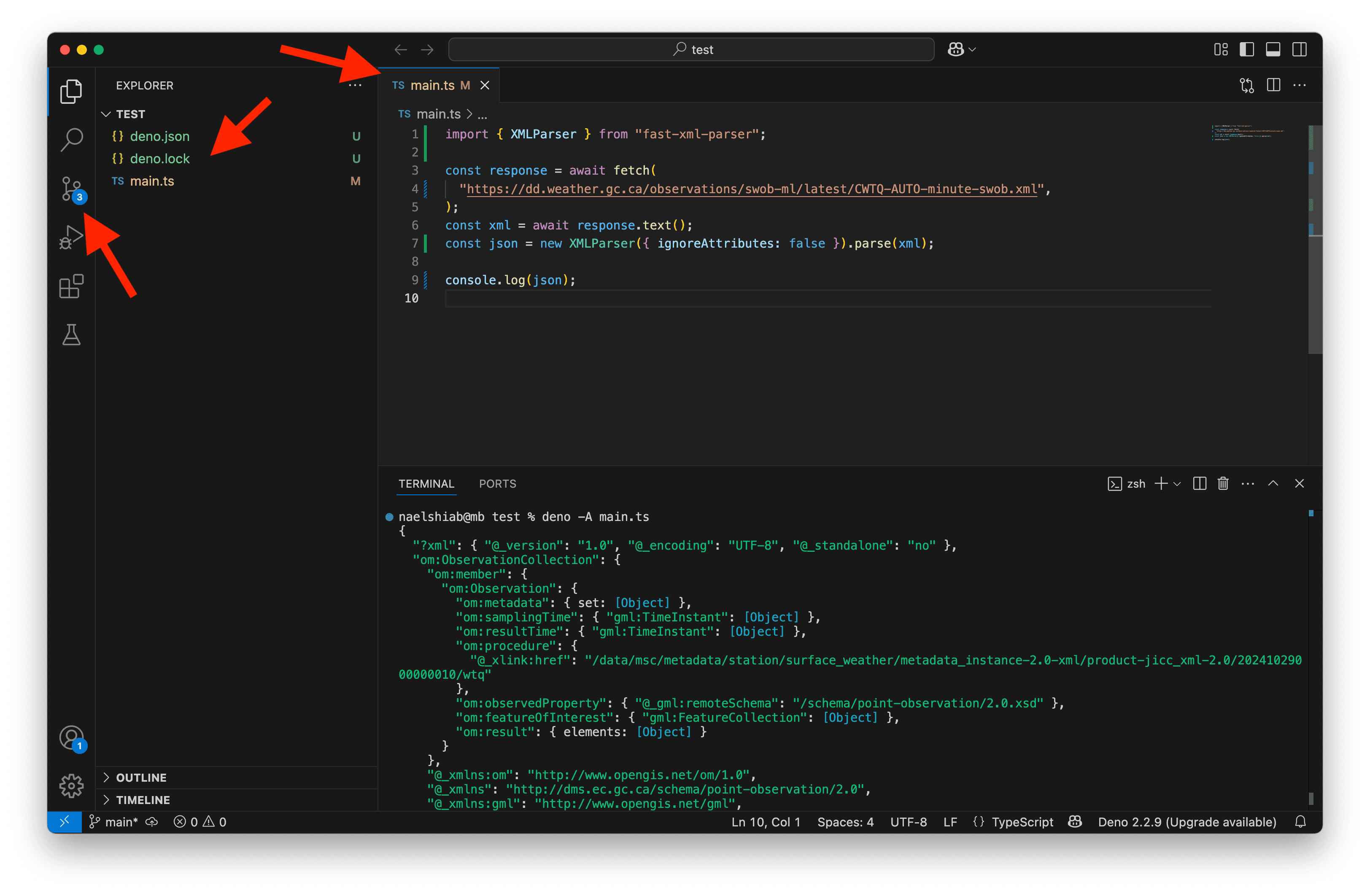Open the Extensions view

pyautogui.click(x=71, y=286)
